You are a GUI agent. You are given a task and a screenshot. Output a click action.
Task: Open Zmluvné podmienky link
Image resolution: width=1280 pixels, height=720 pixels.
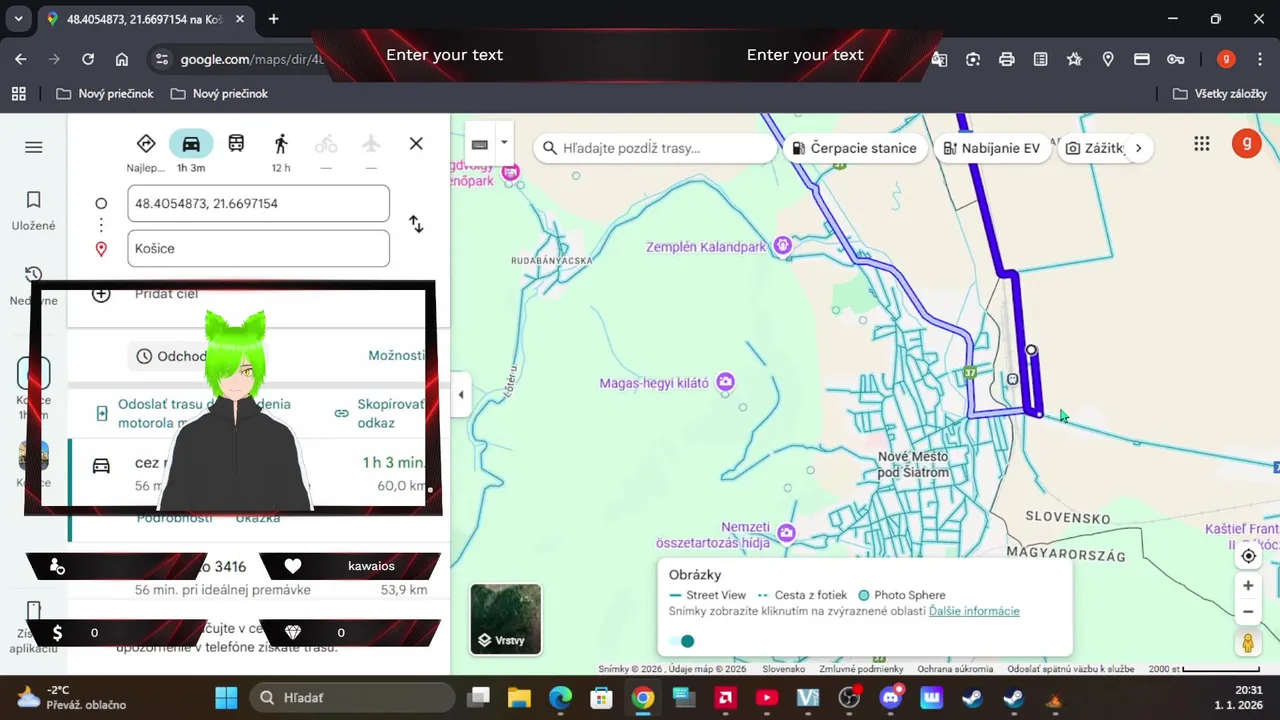[861, 669]
